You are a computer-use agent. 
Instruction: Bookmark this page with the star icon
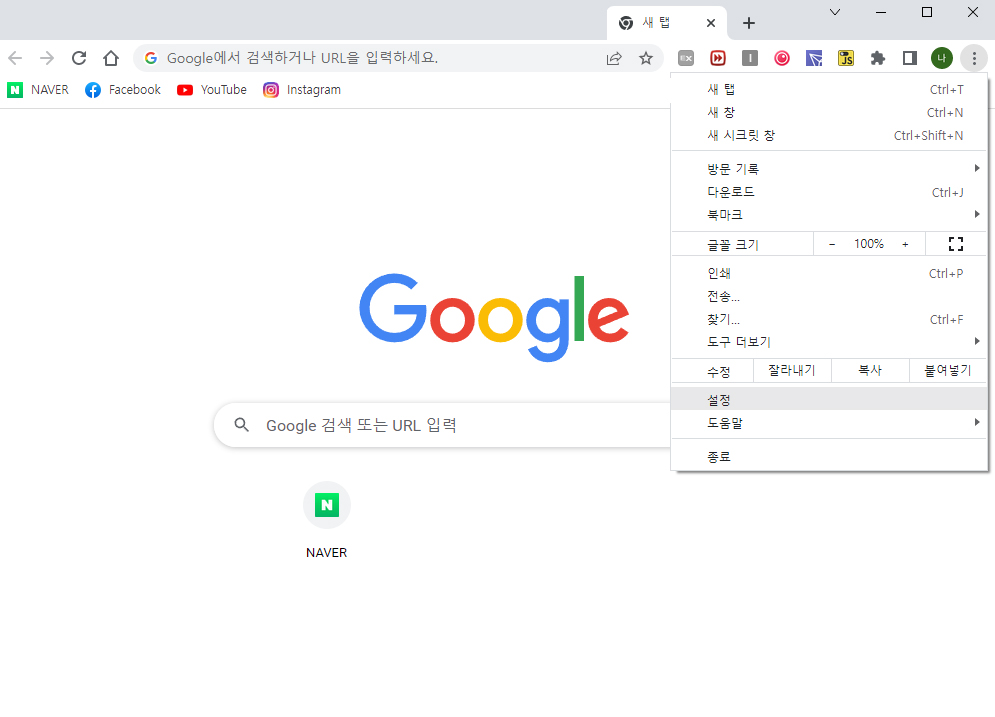pos(644,57)
